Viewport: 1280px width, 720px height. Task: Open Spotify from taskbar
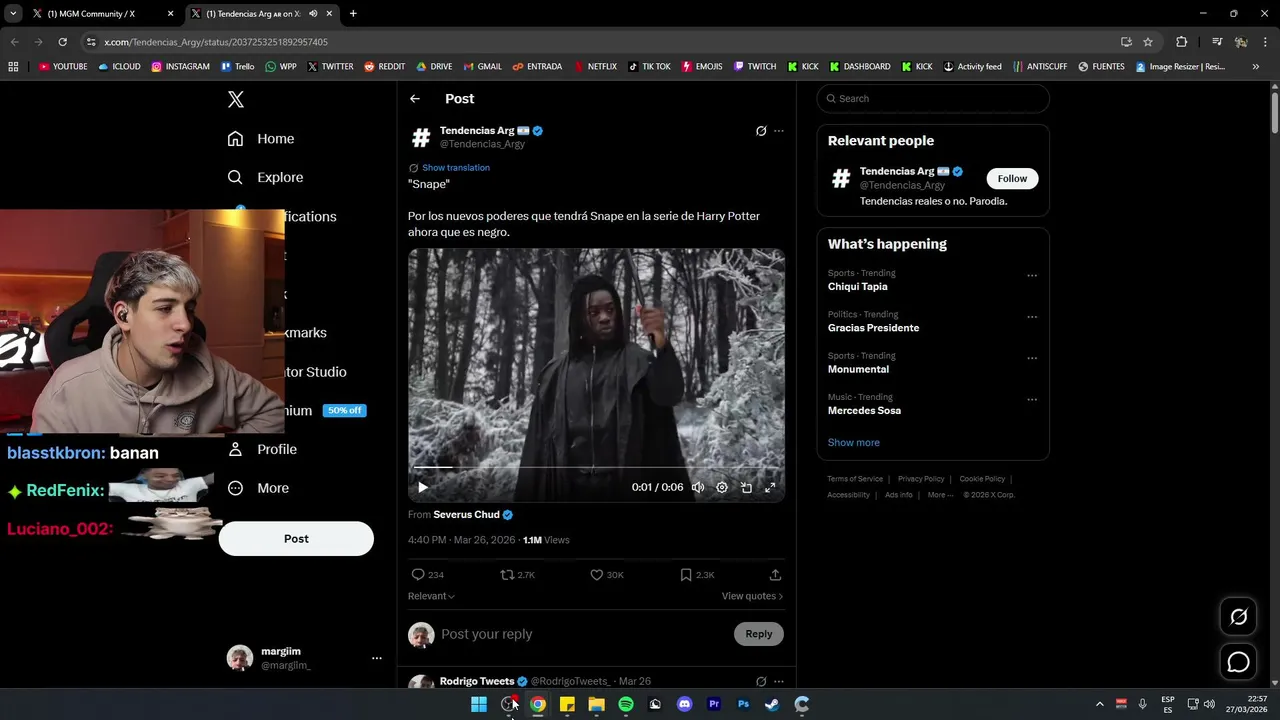tap(626, 704)
